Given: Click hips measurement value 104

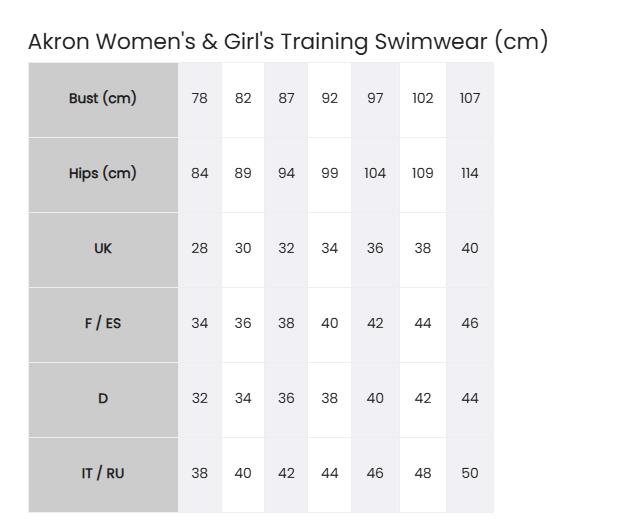Looking at the screenshot, I should click(375, 173).
